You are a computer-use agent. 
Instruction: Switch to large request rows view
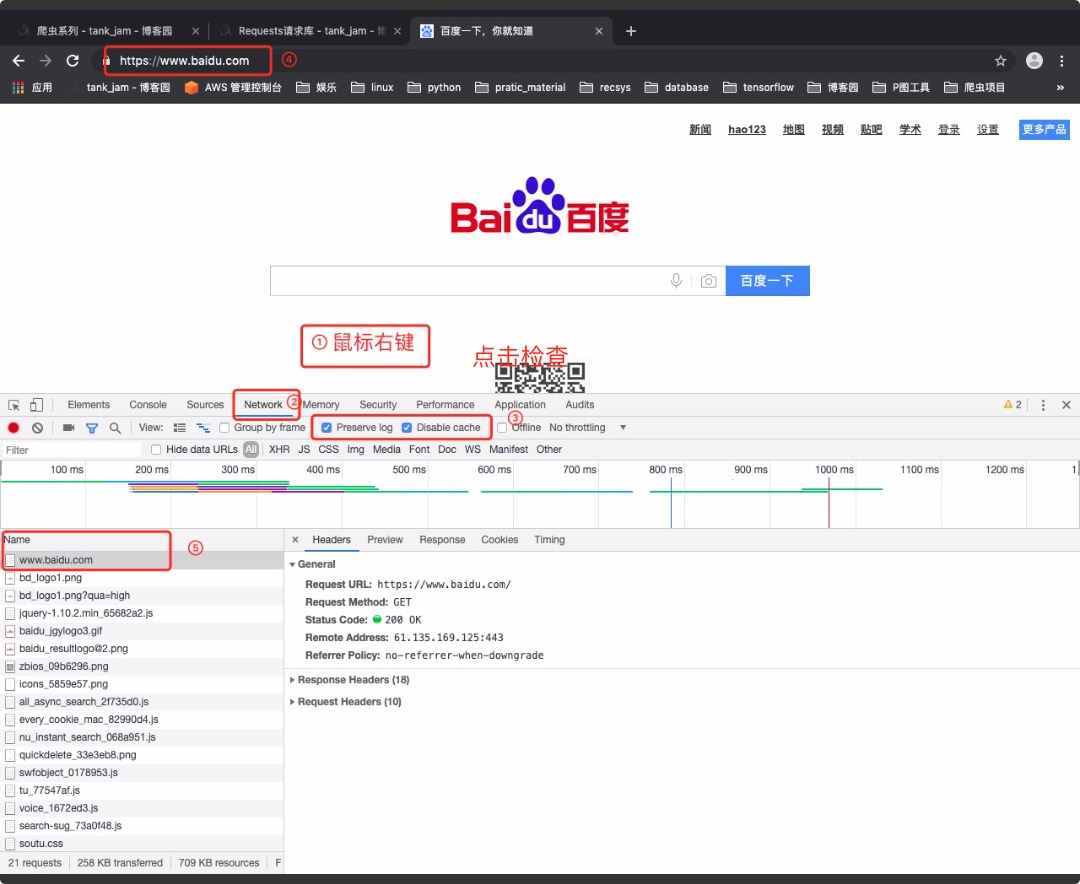point(180,428)
